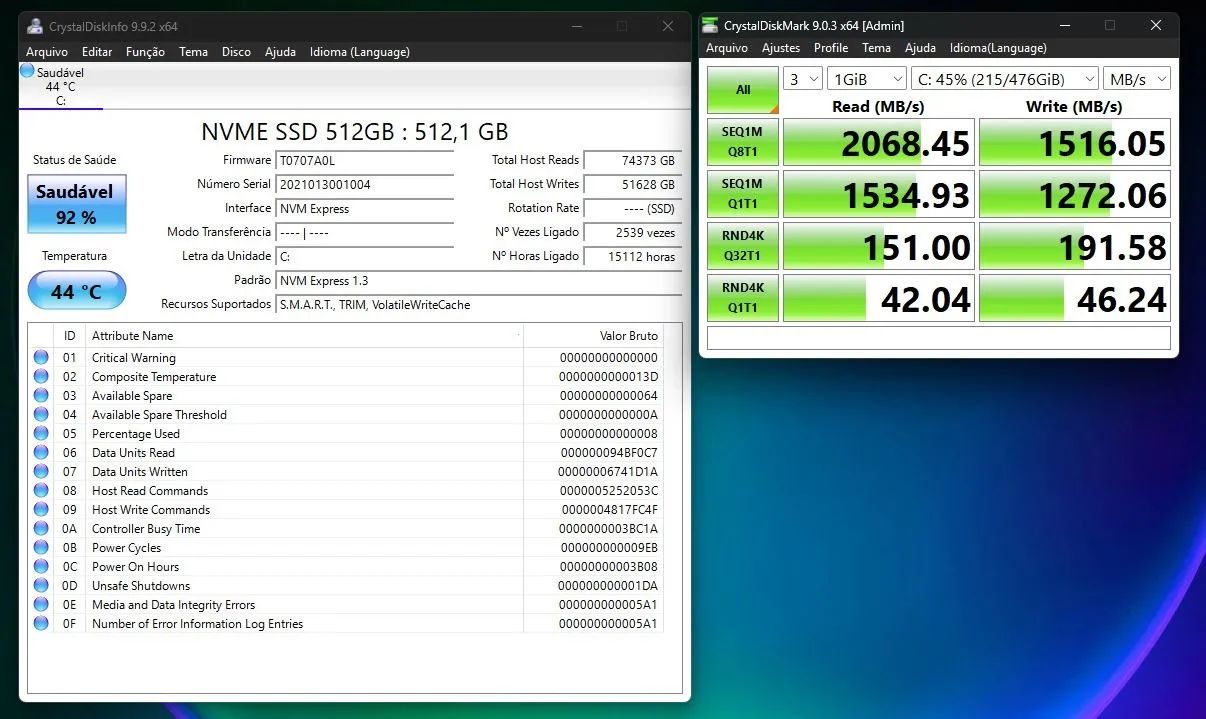
Task: Click the blue health orb on the Saudável disk tab
Action: [x=28, y=72]
